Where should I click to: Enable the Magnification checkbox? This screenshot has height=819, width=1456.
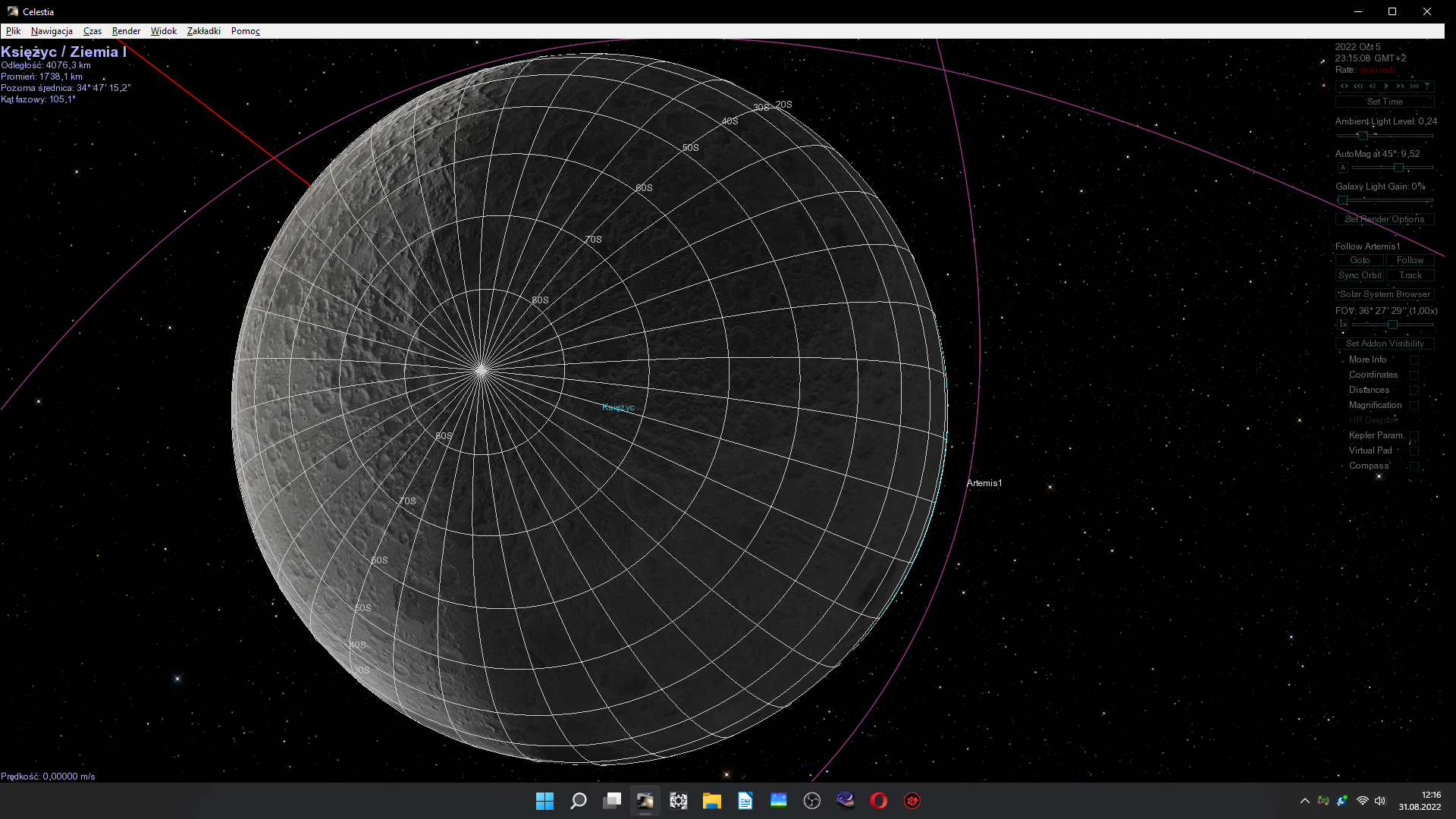tap(1414, 406)
